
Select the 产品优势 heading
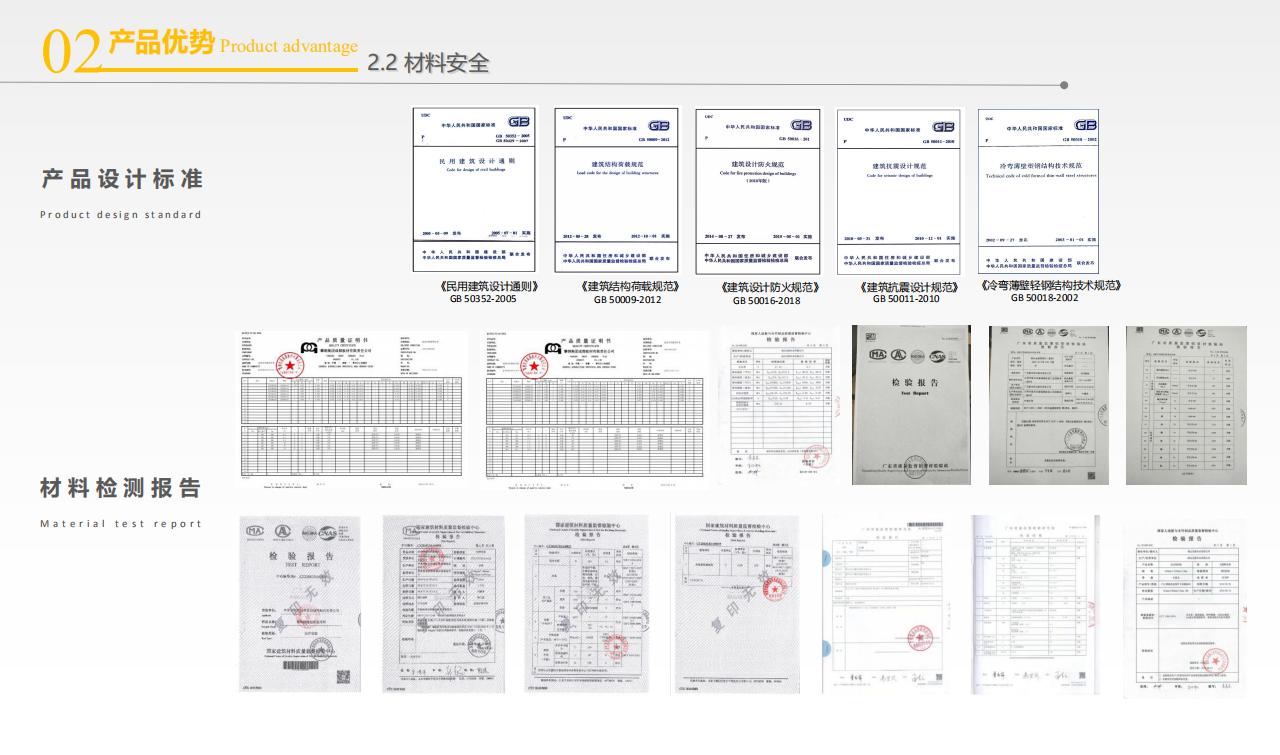[x=161, y=42]
